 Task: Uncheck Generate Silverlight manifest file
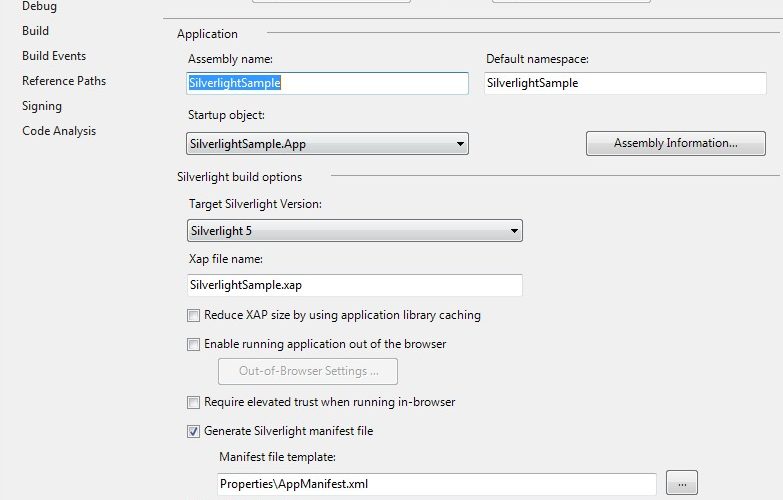tap(194, 432)
